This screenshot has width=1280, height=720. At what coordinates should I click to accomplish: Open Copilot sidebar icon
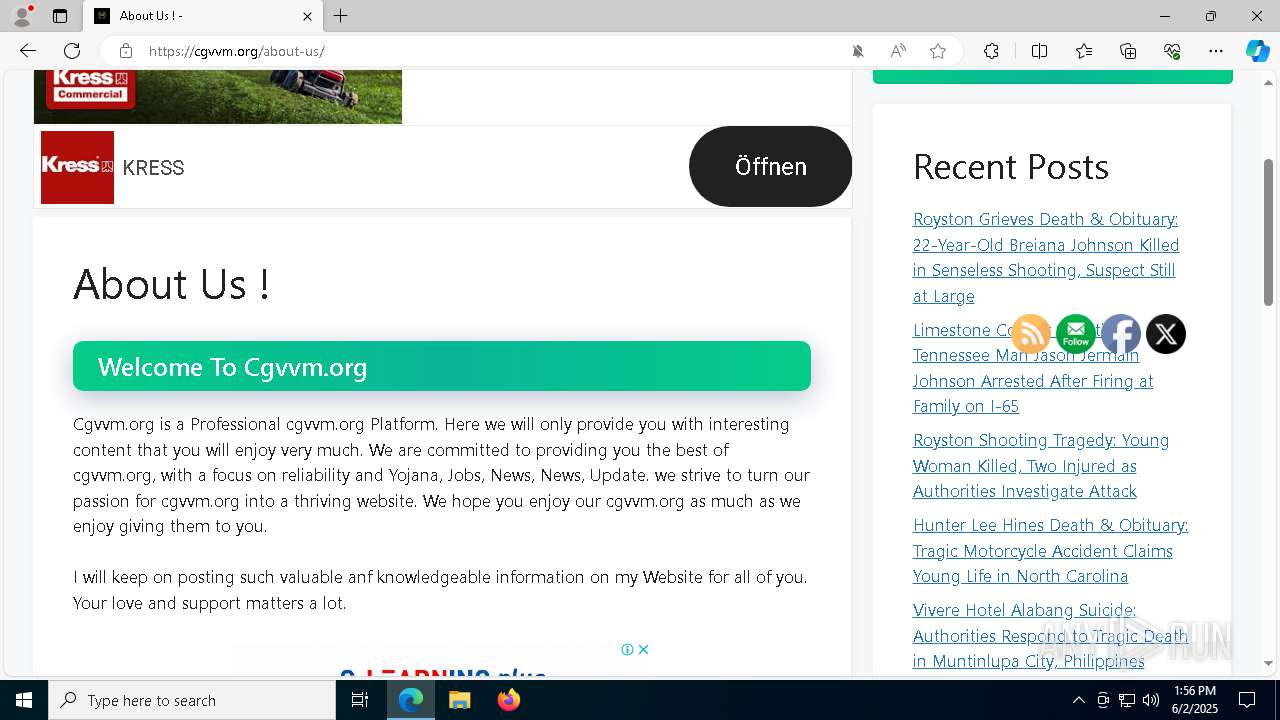[1257, 51]
